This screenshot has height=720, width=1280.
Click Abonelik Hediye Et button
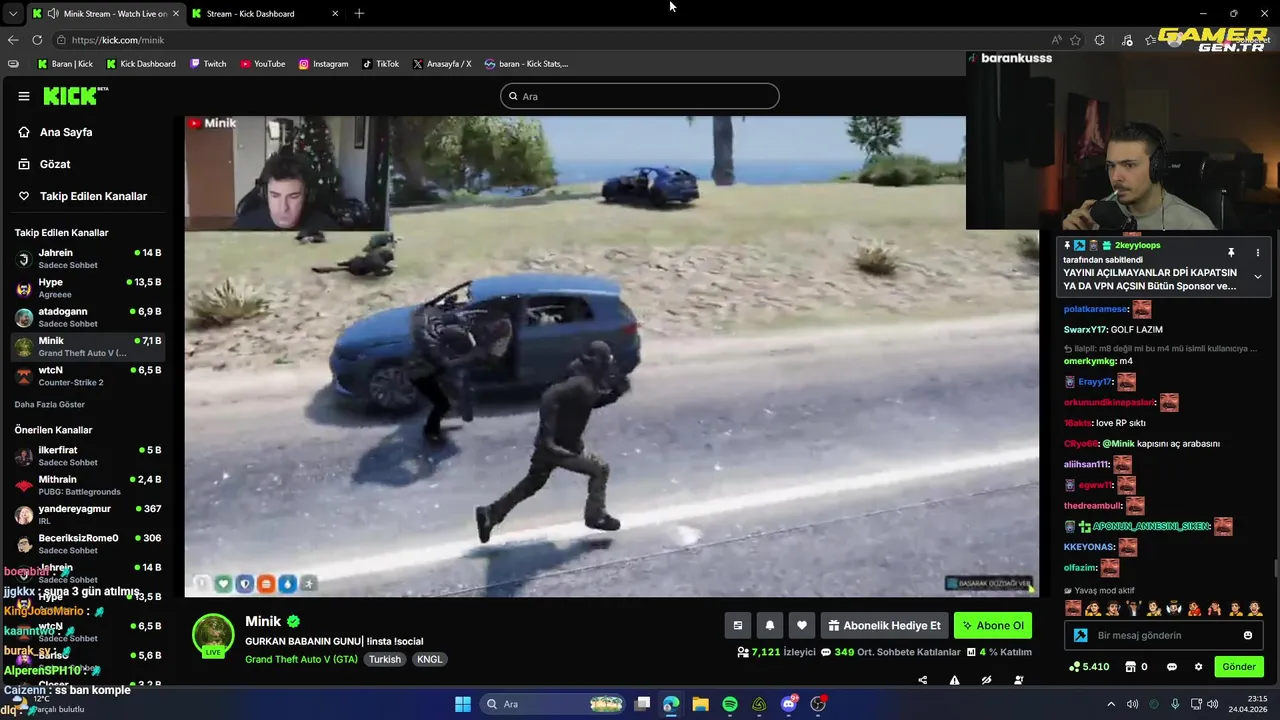tap(885, 626)
